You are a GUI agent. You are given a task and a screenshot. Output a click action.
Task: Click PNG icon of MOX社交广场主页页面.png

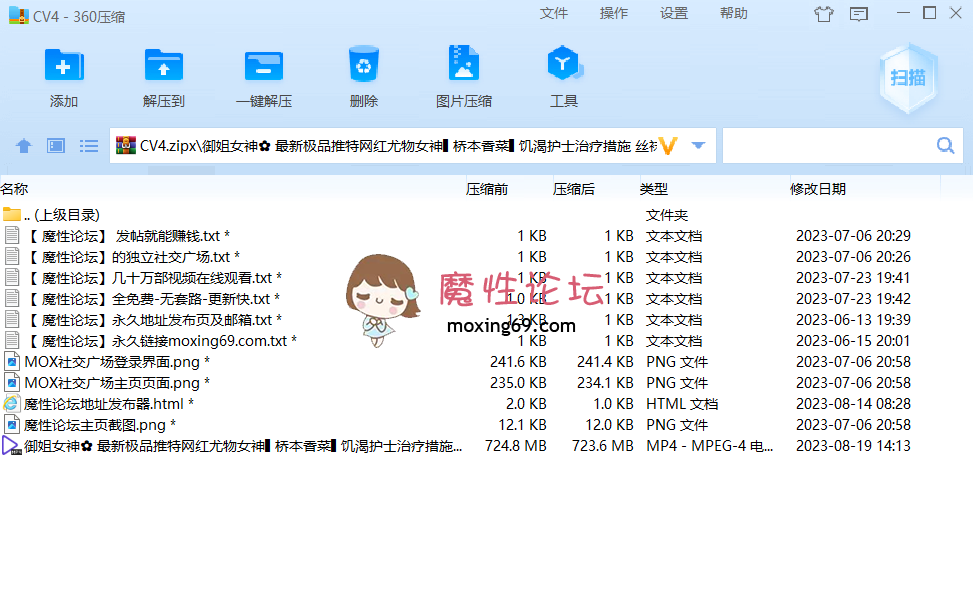(x=12, y=382)
